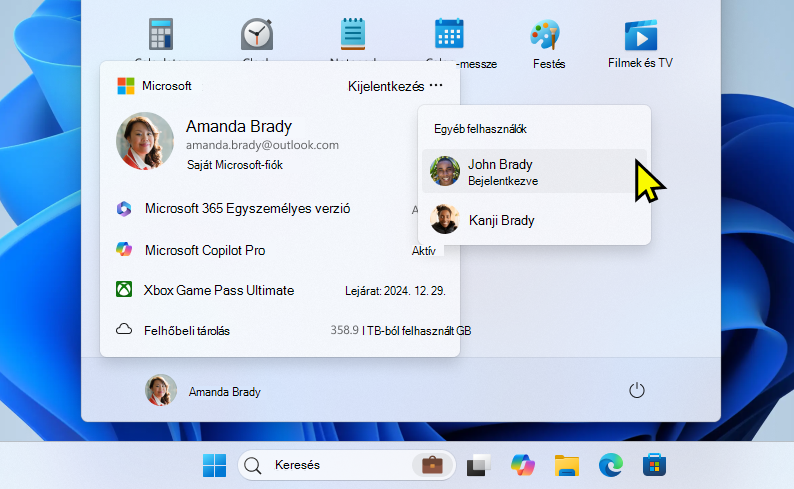Open Saját Microsoft-fiók link
The height and width of the screenshot is (489, 794).
pyautogui.click(x=235, y=165)
